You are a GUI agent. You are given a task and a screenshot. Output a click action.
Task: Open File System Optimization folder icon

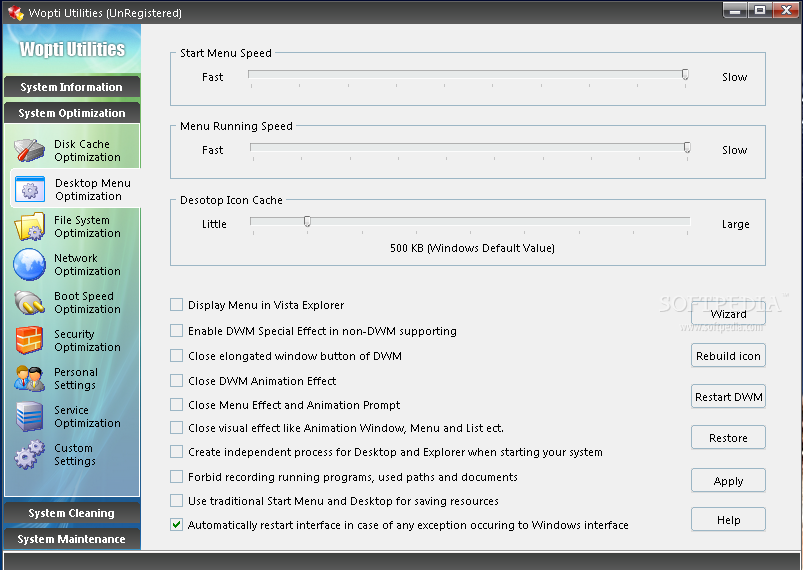click(30, 226)
